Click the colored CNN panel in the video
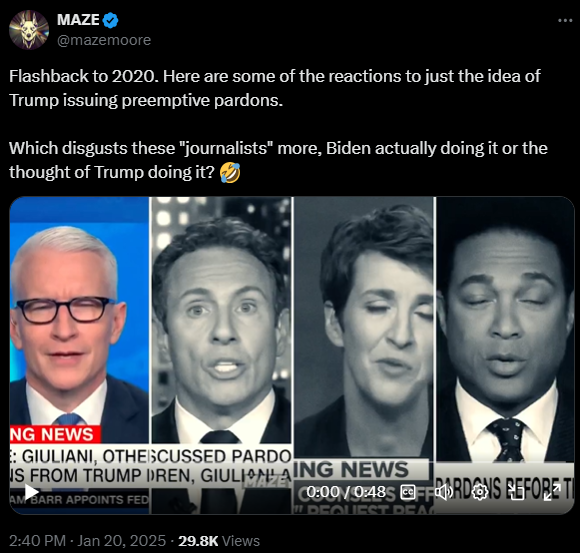 tap(79, 355)
